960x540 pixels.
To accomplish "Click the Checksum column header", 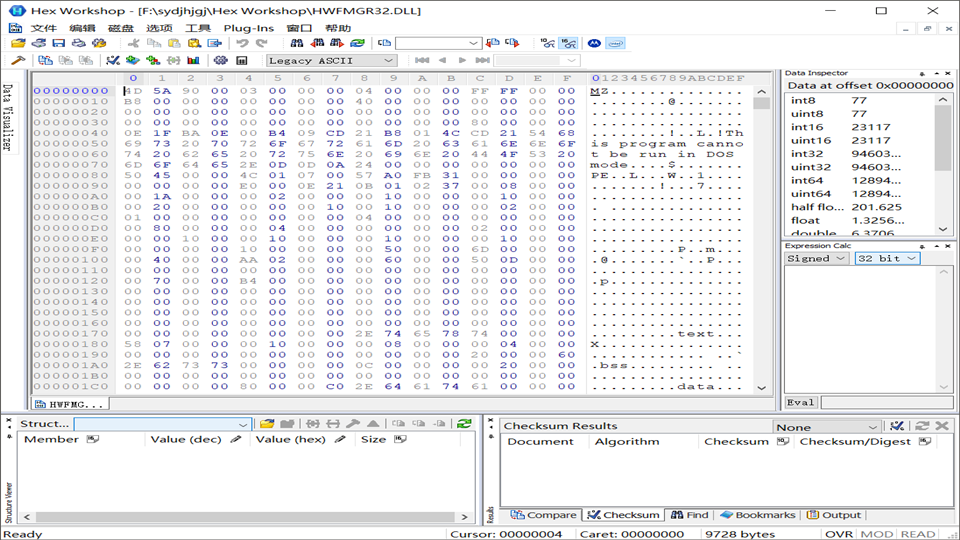I will coord(736,441).
